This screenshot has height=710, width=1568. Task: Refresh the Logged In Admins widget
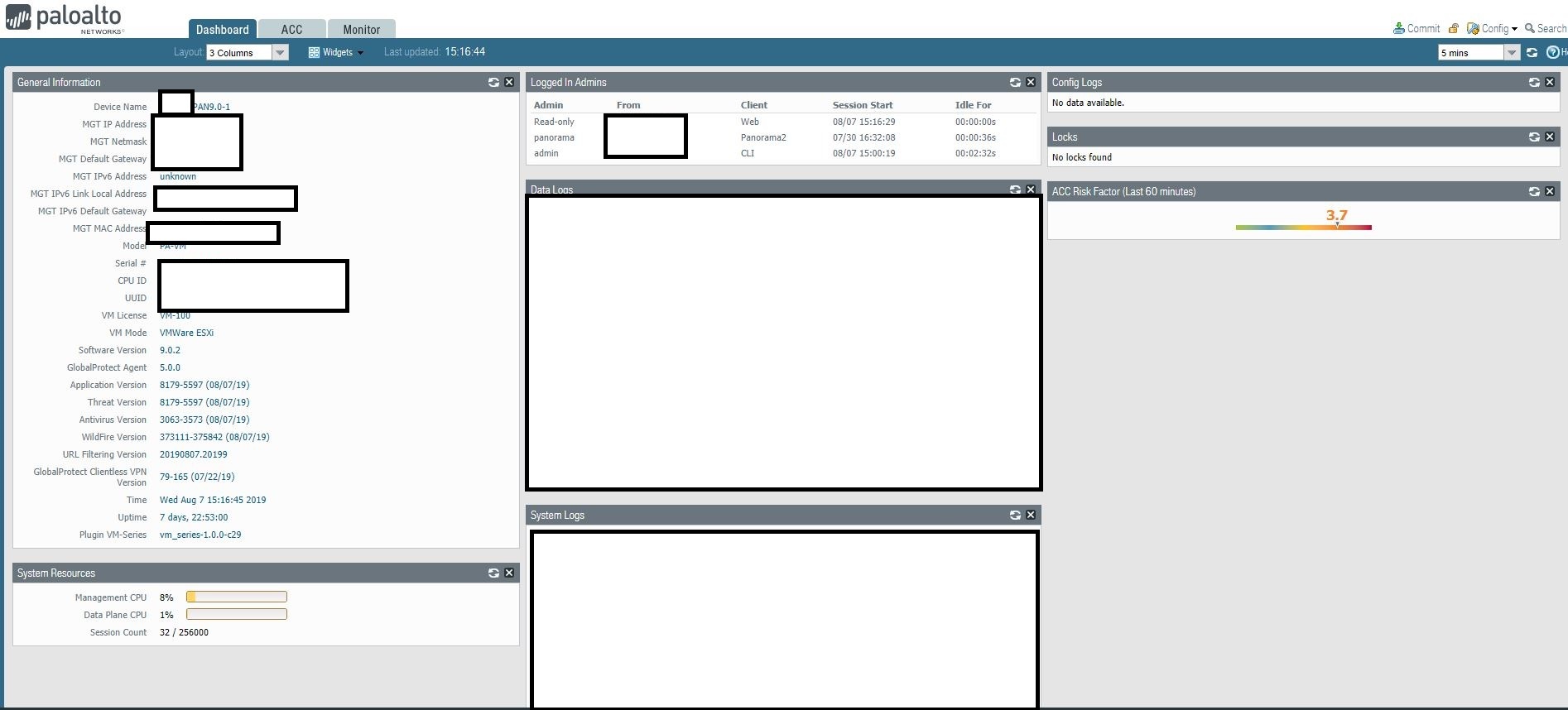pyautogui.click(x=1015, y=83)
